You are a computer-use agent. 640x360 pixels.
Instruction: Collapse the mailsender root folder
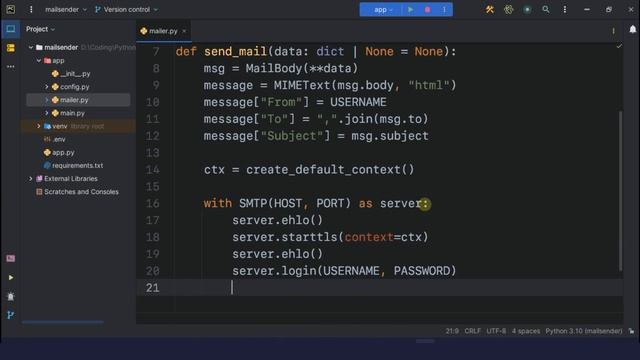click(31, 47)
